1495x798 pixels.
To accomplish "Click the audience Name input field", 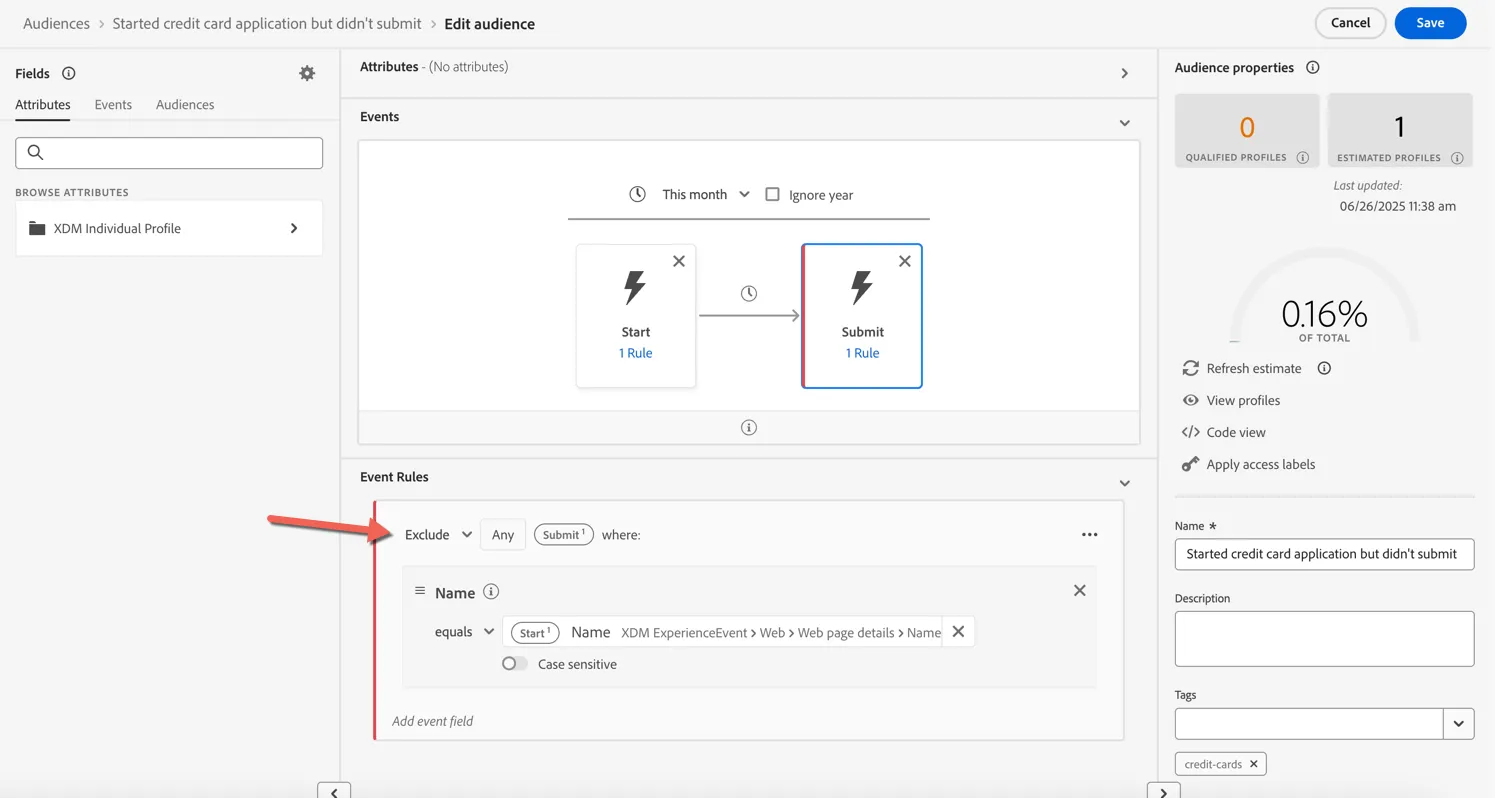I will tap(1324, 554).
